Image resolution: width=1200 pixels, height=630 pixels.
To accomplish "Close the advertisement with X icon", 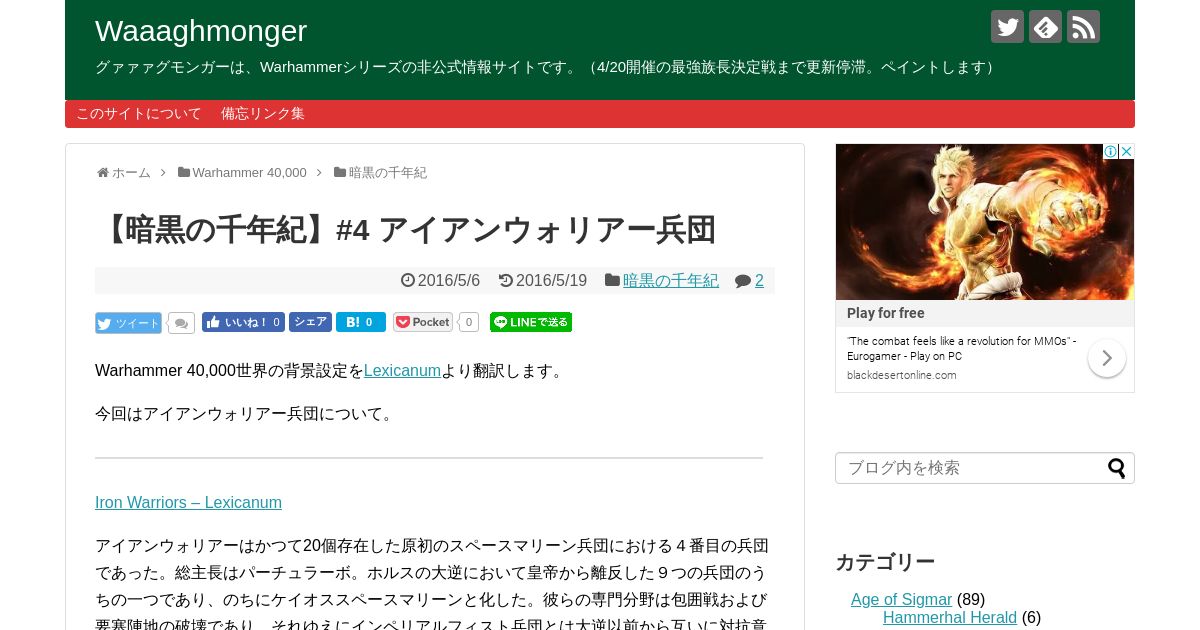I will pyautogui.click(x=1126, y=152).
